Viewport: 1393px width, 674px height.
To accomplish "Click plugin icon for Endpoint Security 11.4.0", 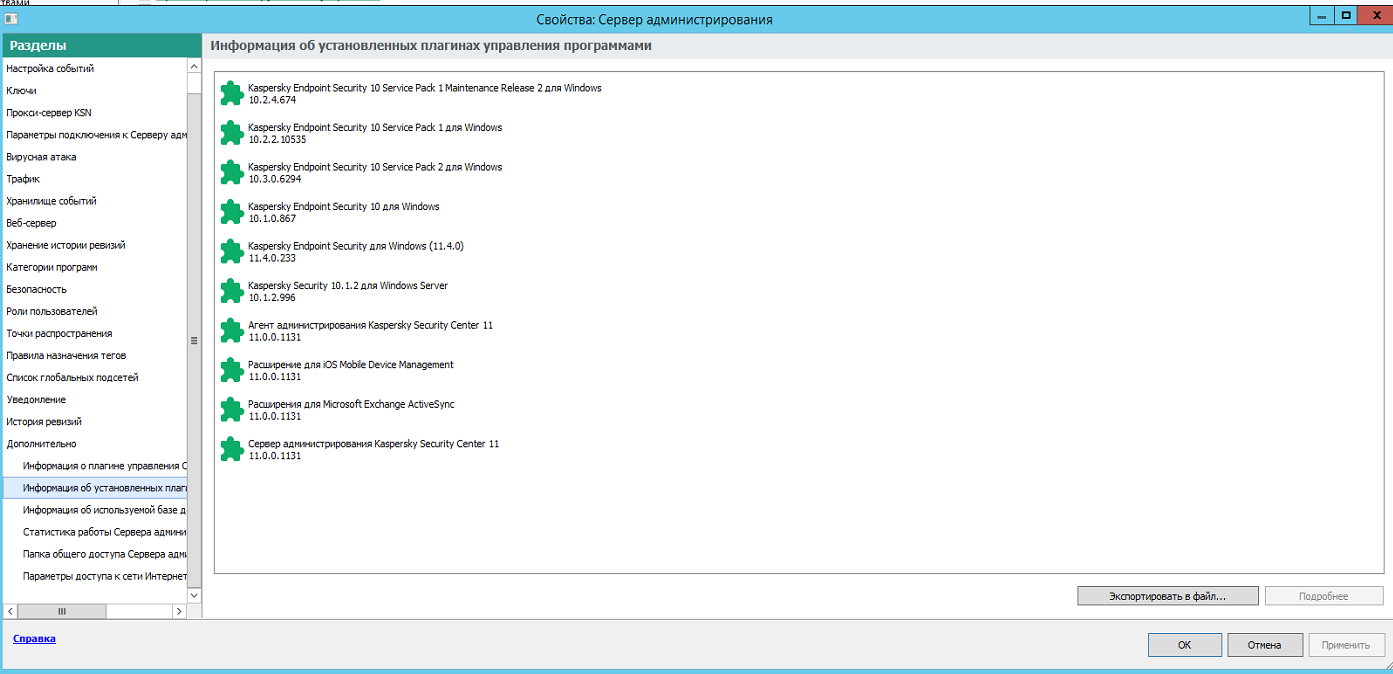I will pyautogui.click(x=232, y=252).
